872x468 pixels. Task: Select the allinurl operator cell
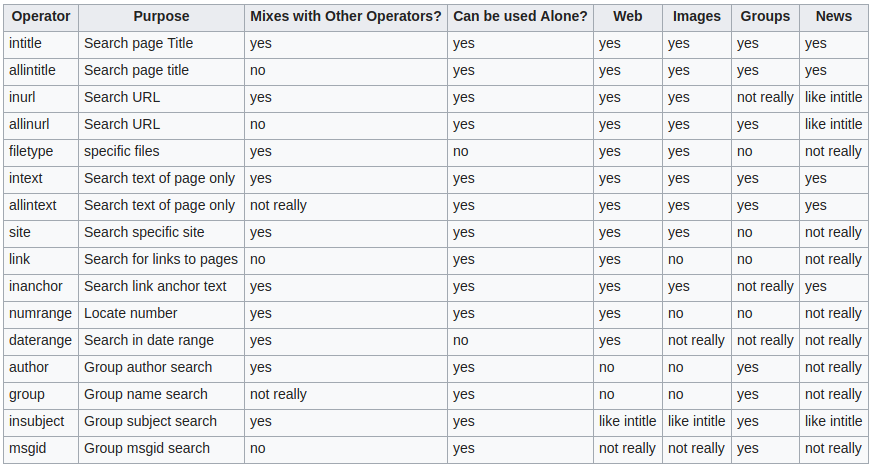41,125
